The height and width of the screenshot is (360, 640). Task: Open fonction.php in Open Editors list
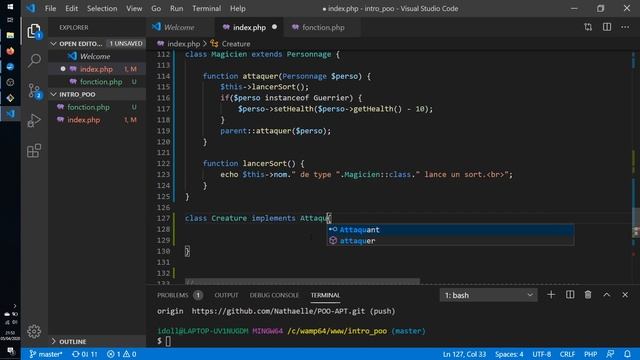[97, 82]
